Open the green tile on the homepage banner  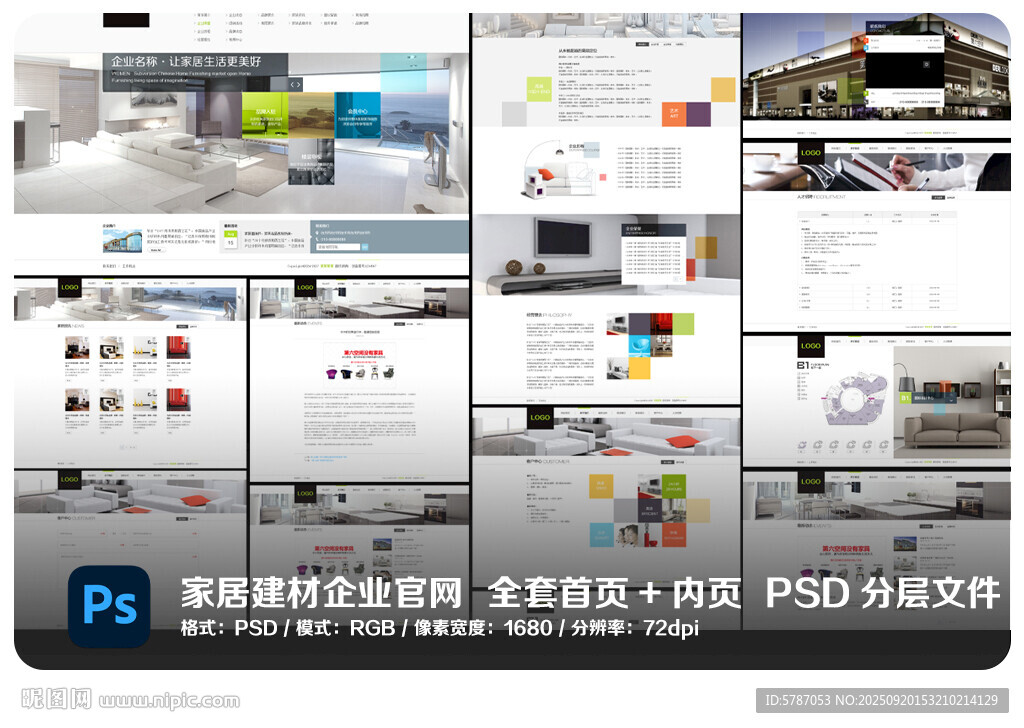coord(264,115)
